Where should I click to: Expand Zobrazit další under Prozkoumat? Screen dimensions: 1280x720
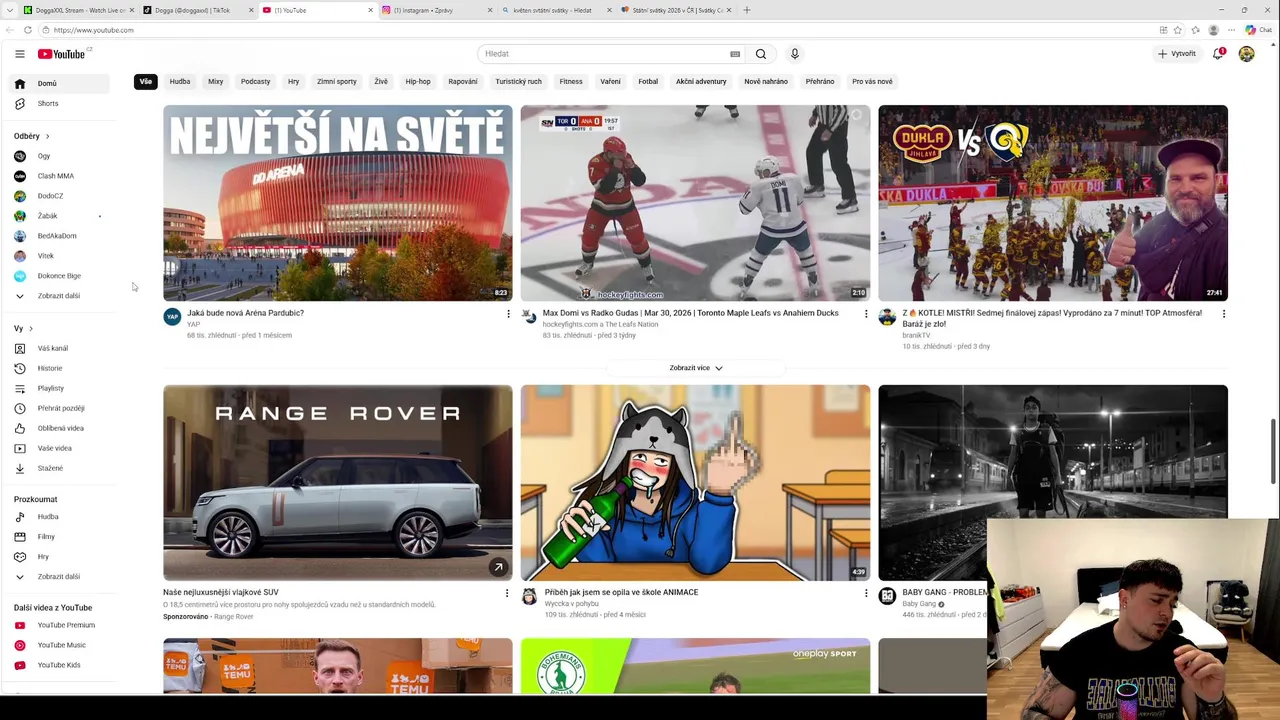(58, 577)
